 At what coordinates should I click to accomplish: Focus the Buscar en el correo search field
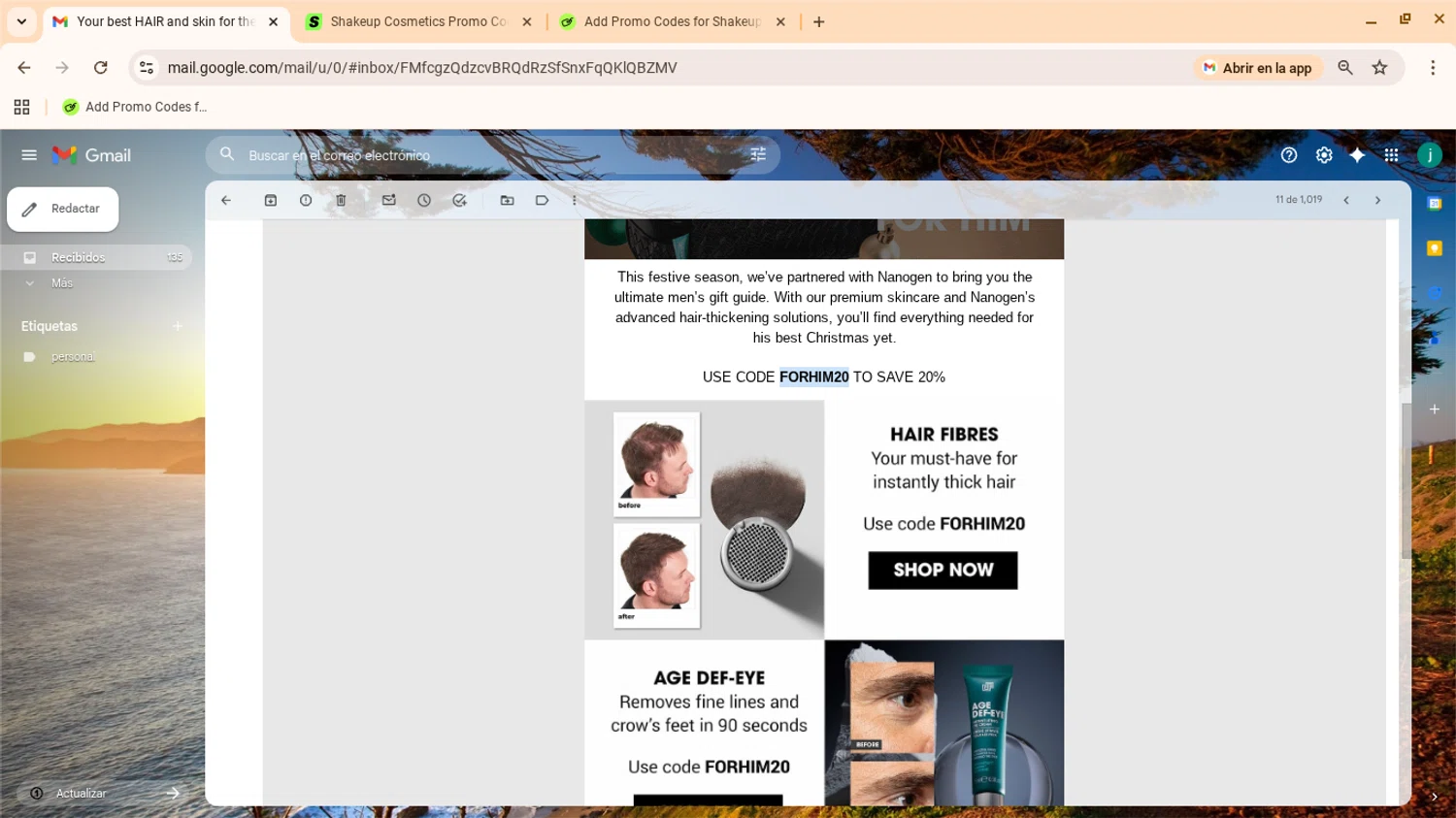492,155
